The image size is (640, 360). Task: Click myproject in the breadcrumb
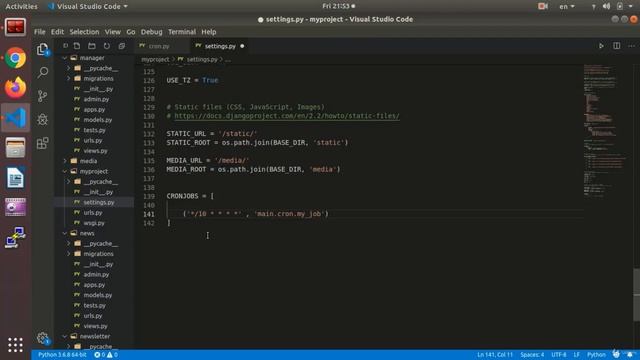155,60
